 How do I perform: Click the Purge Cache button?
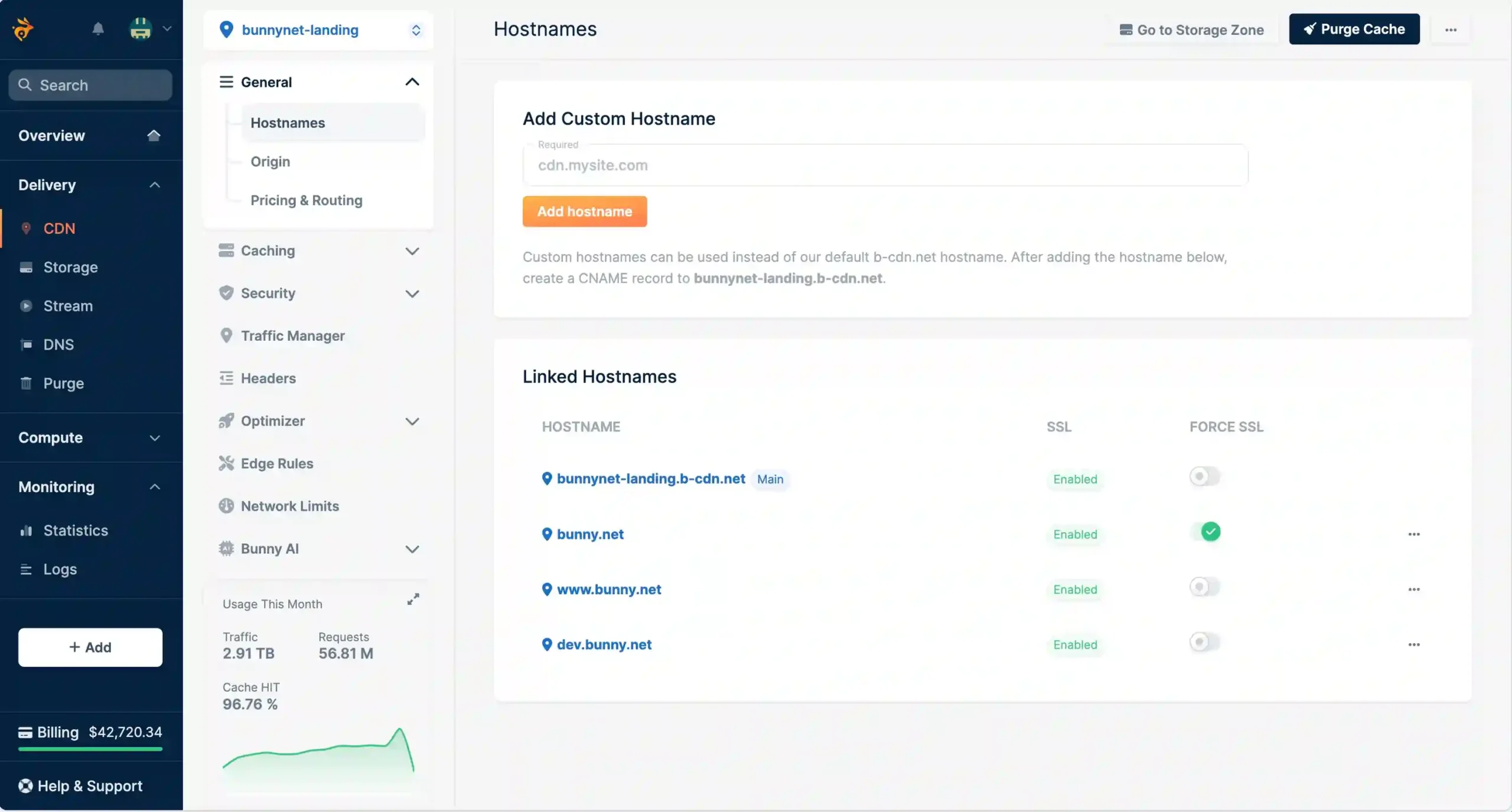click(x=1353, y=29)
